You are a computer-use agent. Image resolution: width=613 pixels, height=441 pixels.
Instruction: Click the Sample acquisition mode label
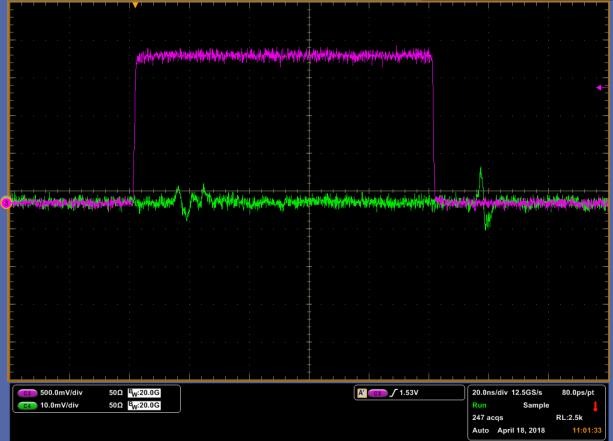[x=536, y=405]
